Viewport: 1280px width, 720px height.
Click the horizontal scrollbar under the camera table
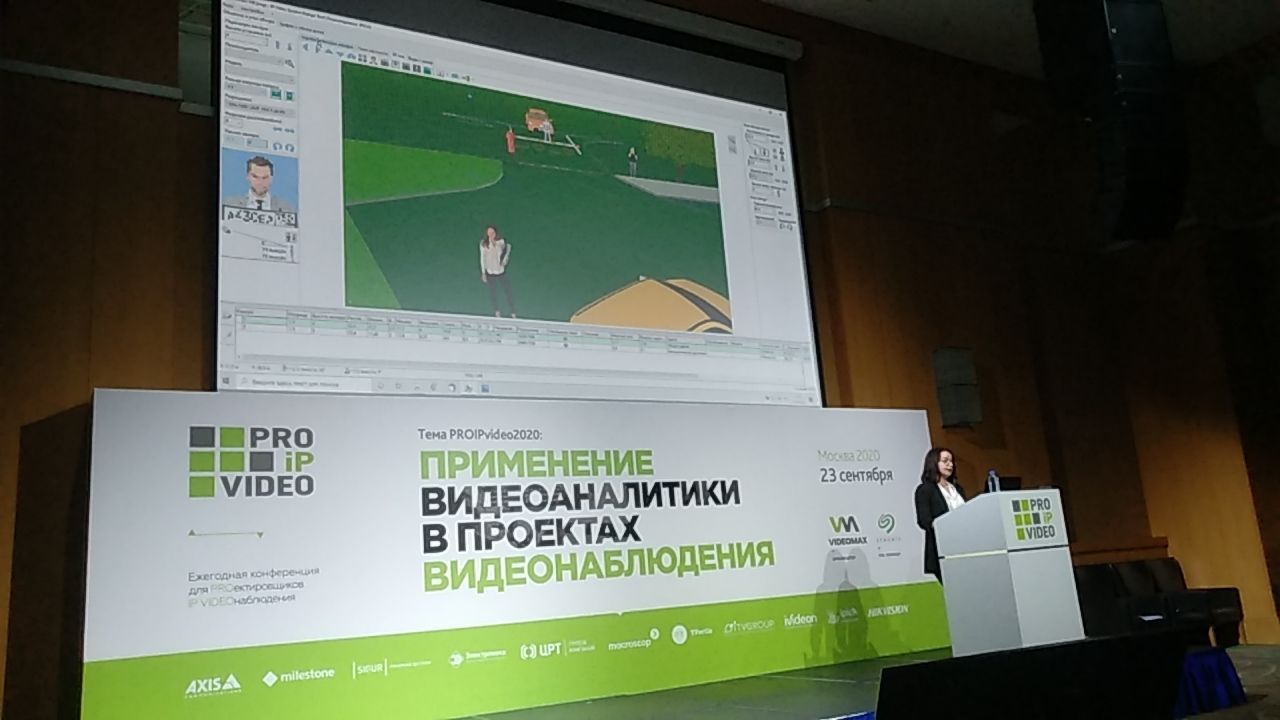[x=468, y=367]
